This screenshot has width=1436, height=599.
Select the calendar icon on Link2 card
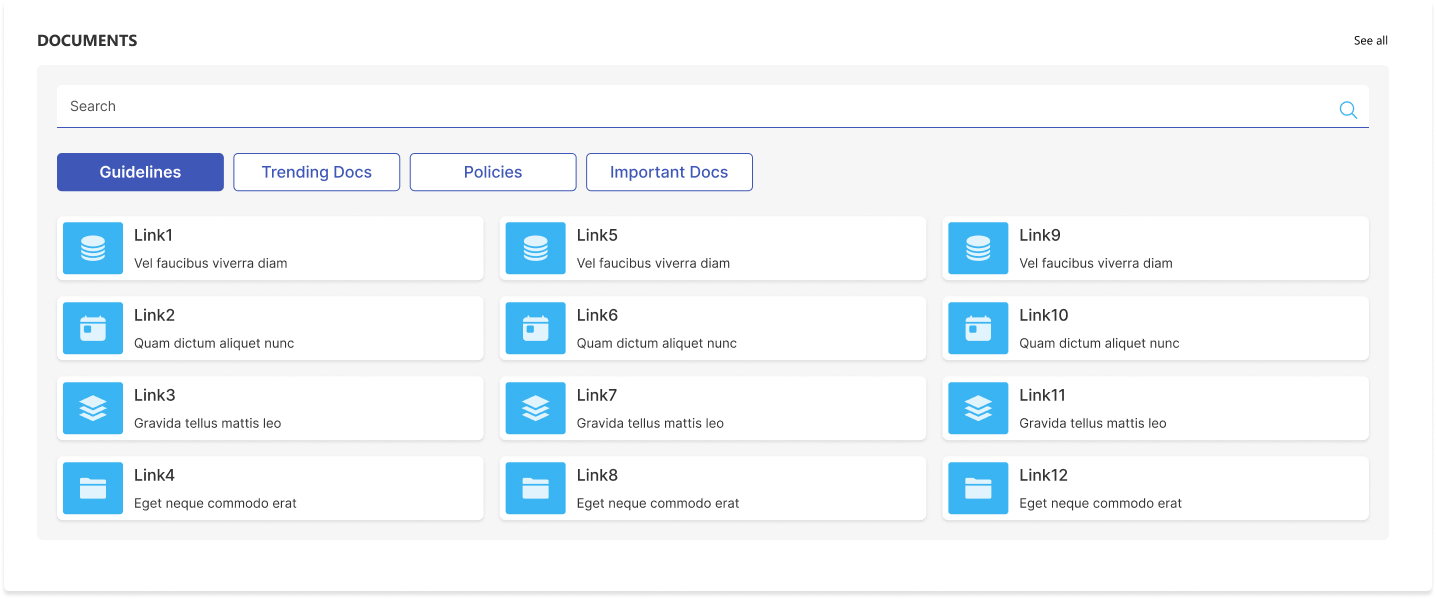click(x=92, y=328)
